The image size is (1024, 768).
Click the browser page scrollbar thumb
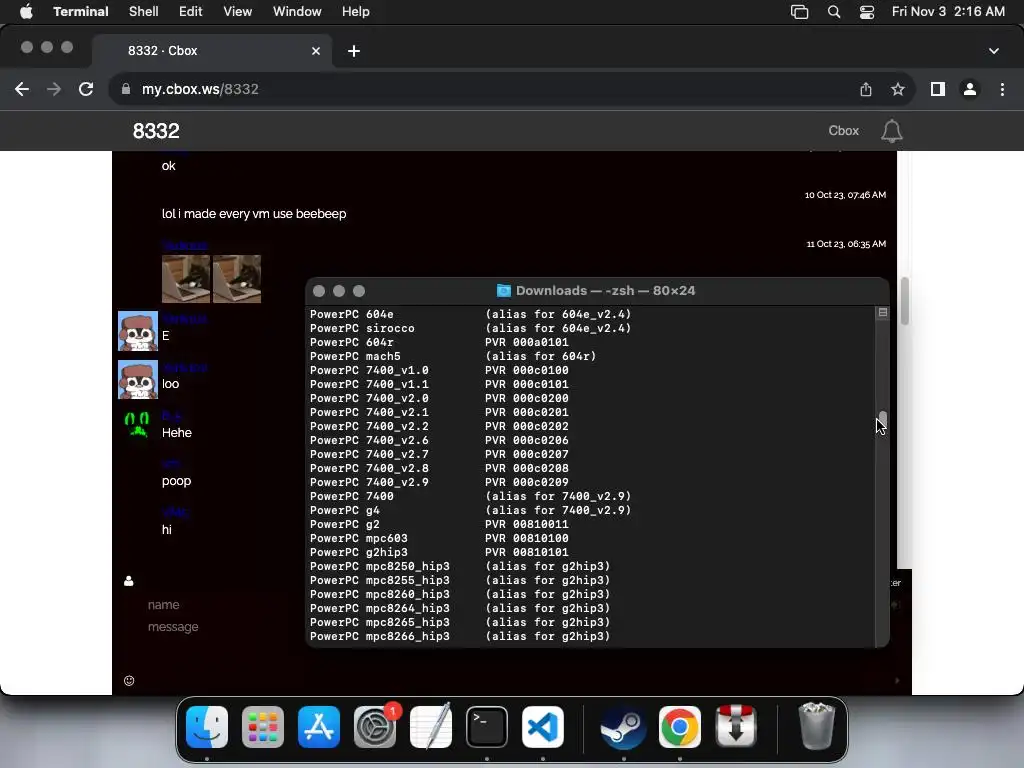click(904, 301)
